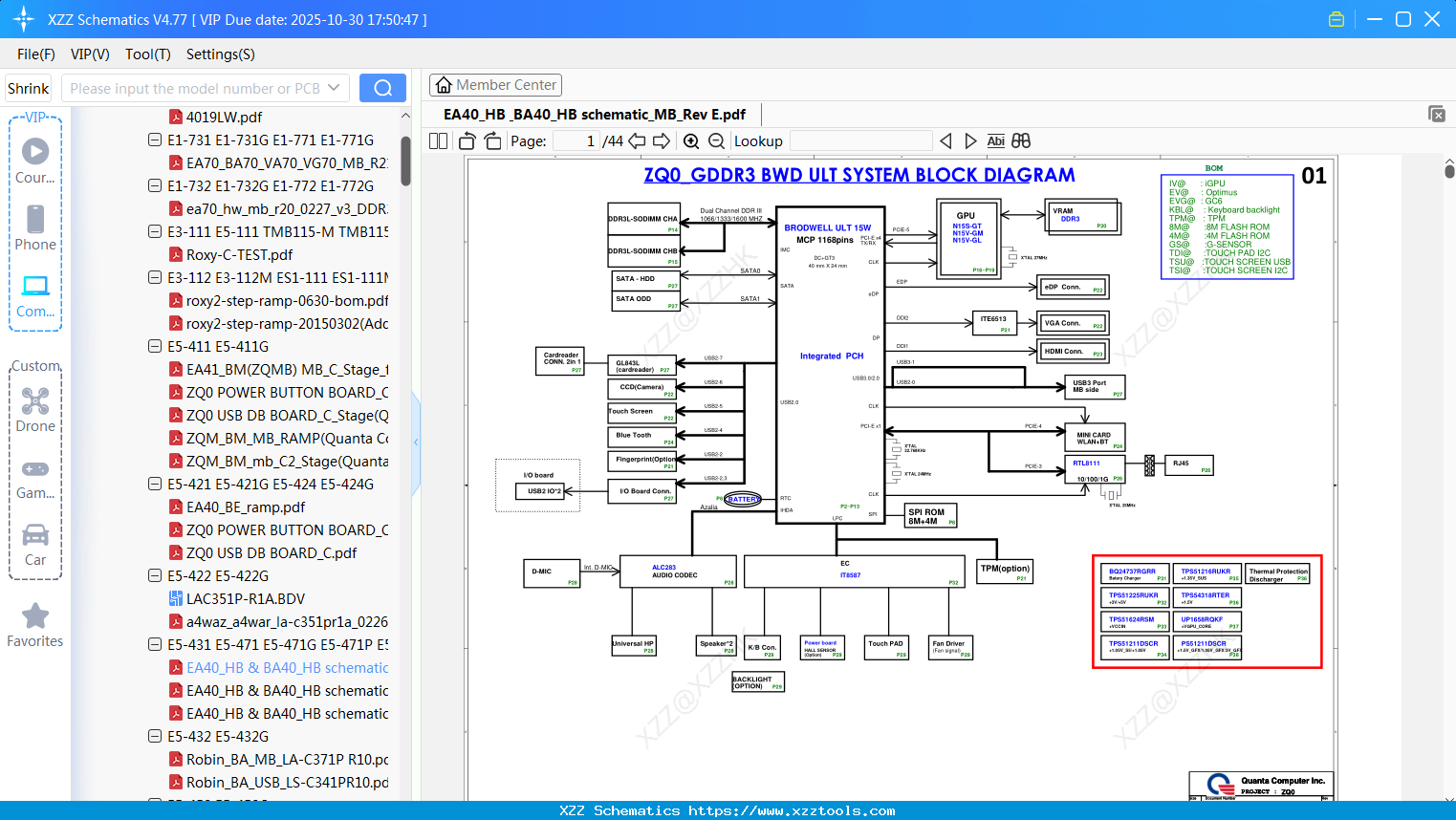
Task: Collapse the E5-411 E5-411G tree node
Action: click(155, 347)
